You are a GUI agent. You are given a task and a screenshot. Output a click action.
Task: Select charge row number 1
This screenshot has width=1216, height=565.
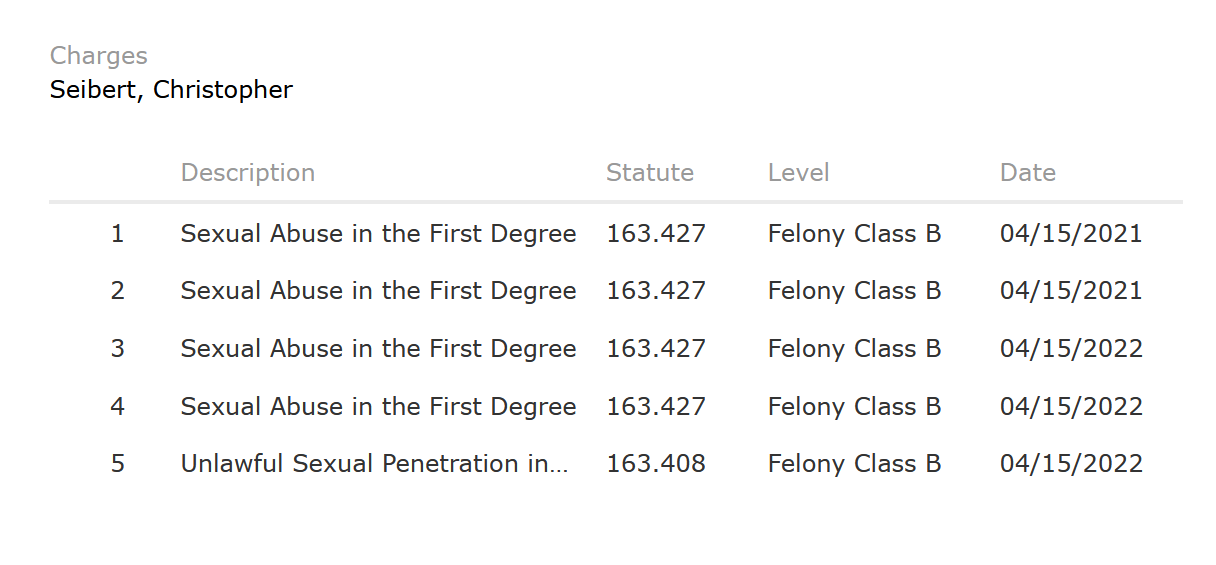[616, 234]
